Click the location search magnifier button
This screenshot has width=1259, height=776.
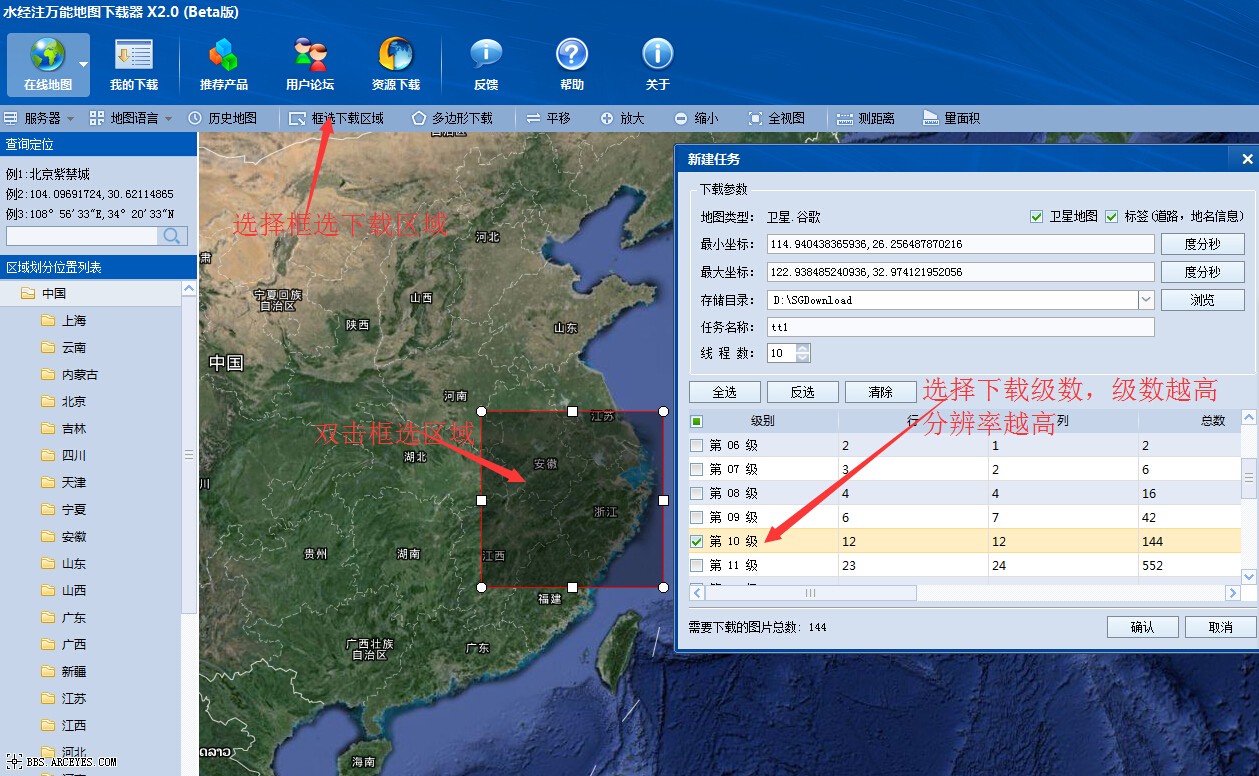173,236
